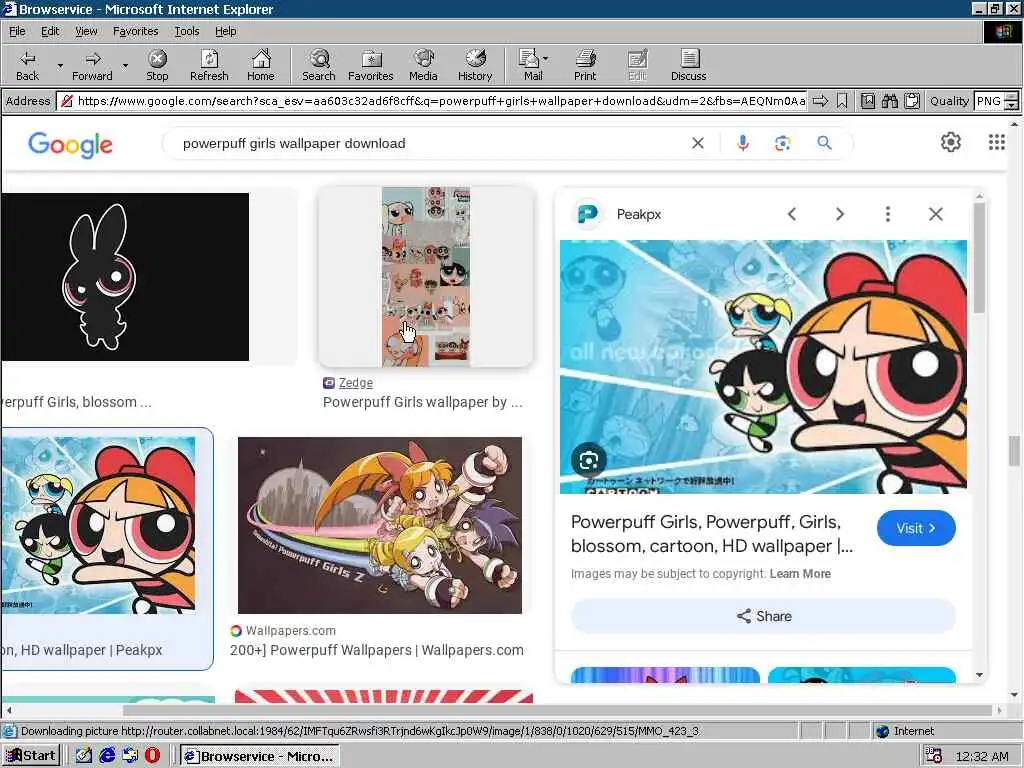Click the Google search text box
This screenshot has height=768, width=1024.
click(431, 143)
